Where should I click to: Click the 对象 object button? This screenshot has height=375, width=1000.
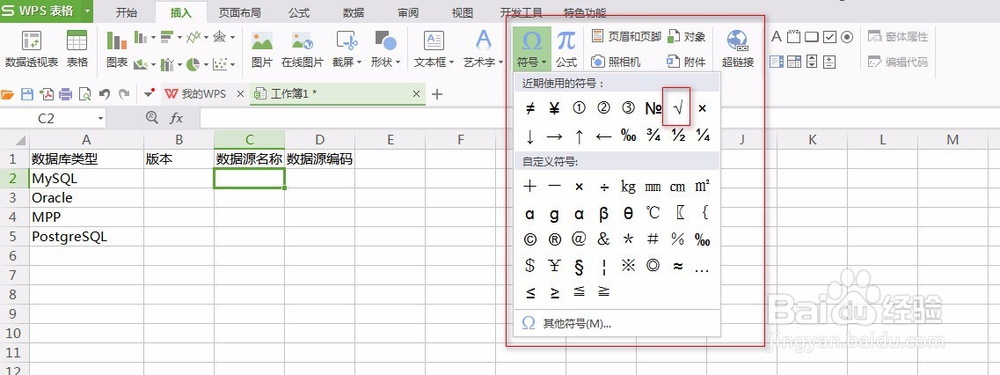pos(687,36)
